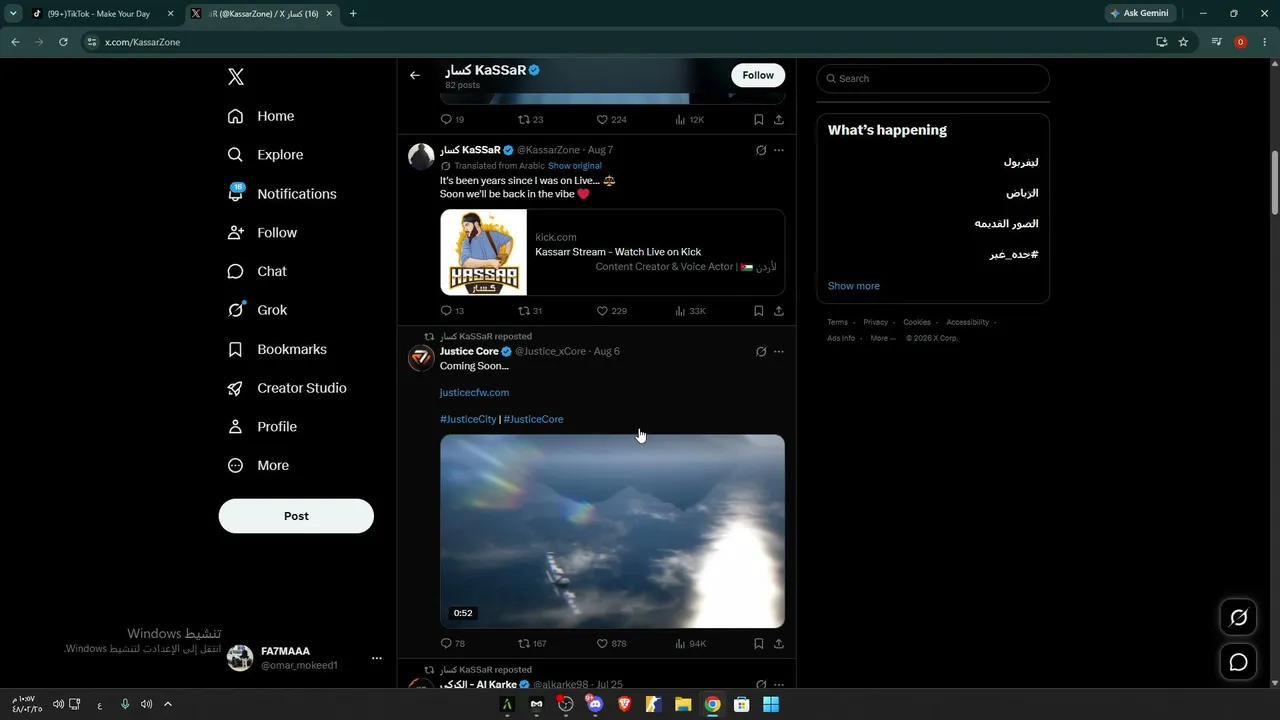Expand the footer More menu

881,338
